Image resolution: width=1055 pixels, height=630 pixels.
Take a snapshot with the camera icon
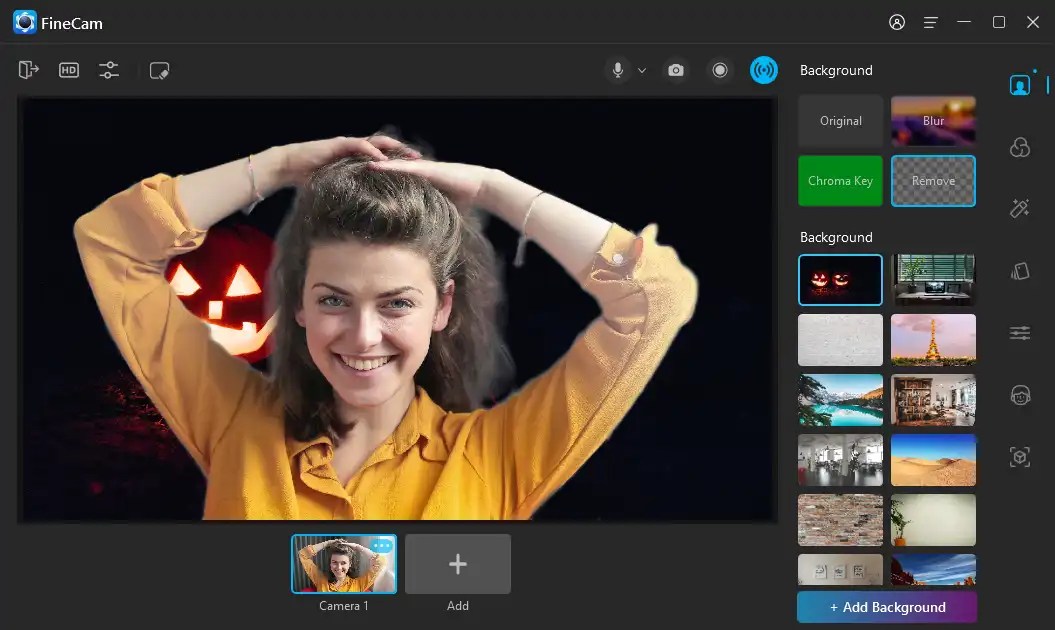[x=675, y=70]
